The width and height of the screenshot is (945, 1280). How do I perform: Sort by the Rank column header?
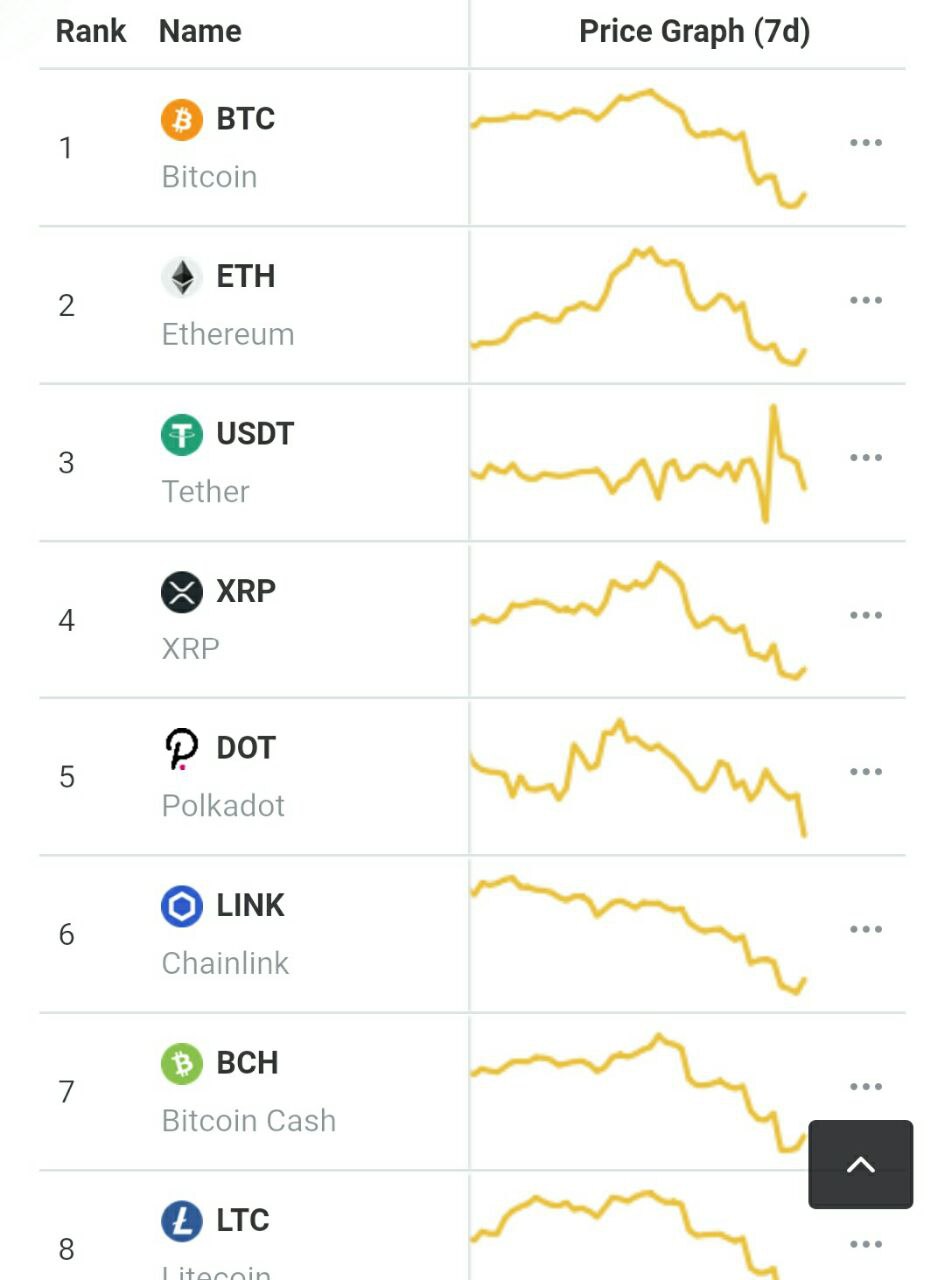click(x=91, y=31)
